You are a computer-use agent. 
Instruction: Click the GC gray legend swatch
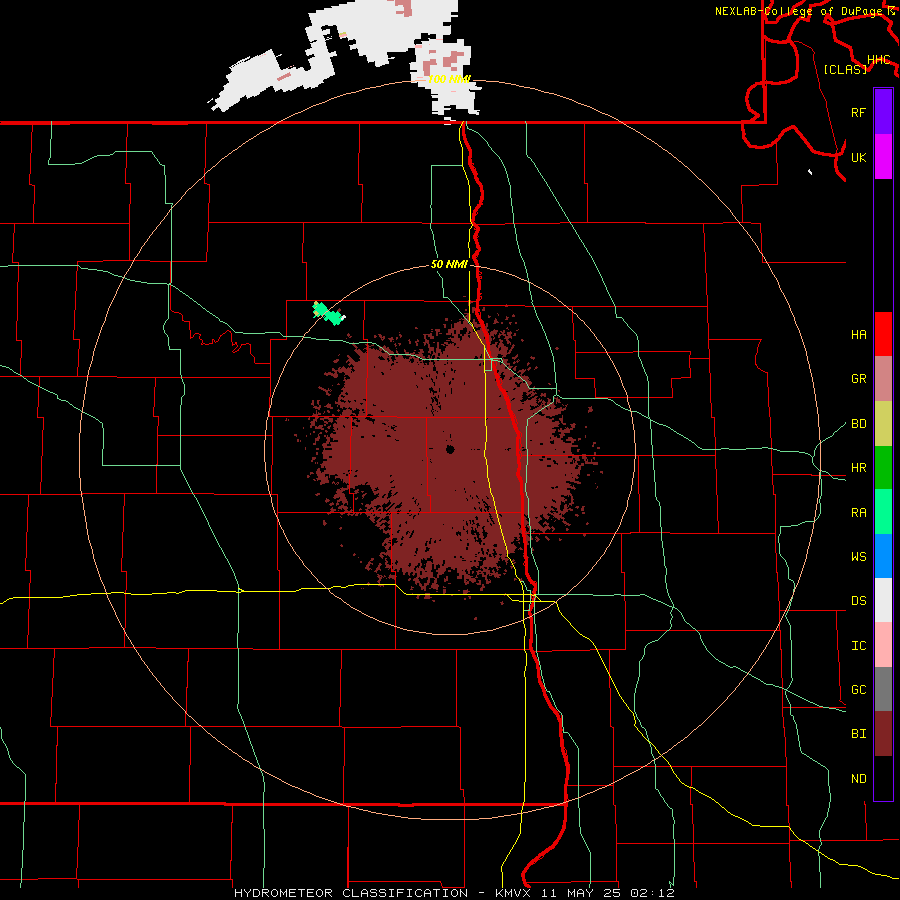[883, 689]
